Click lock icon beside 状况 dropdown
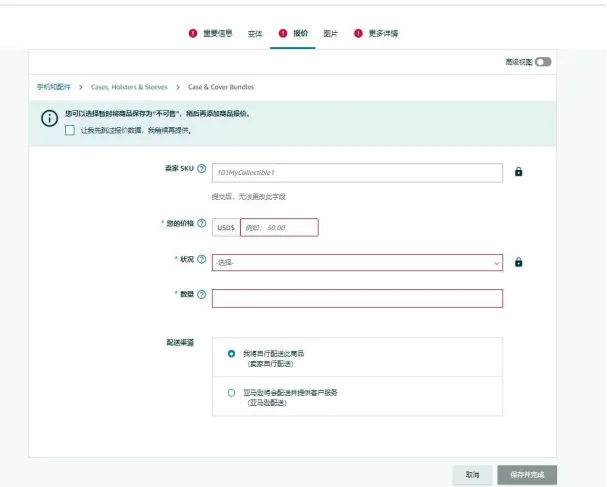The height and width of the screenshot is (487, 607). point(518,262)
